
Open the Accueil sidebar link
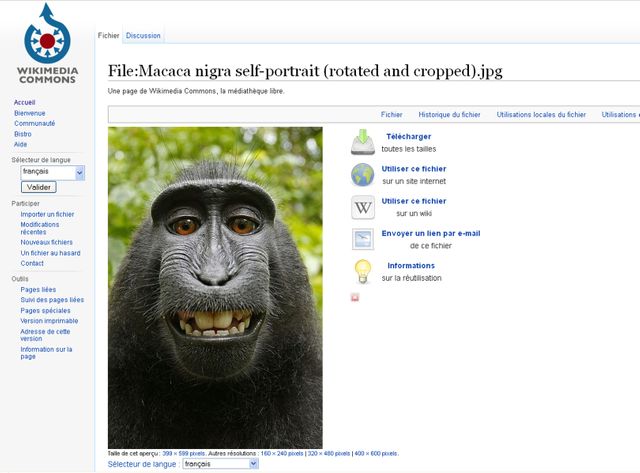coord(24,102)
